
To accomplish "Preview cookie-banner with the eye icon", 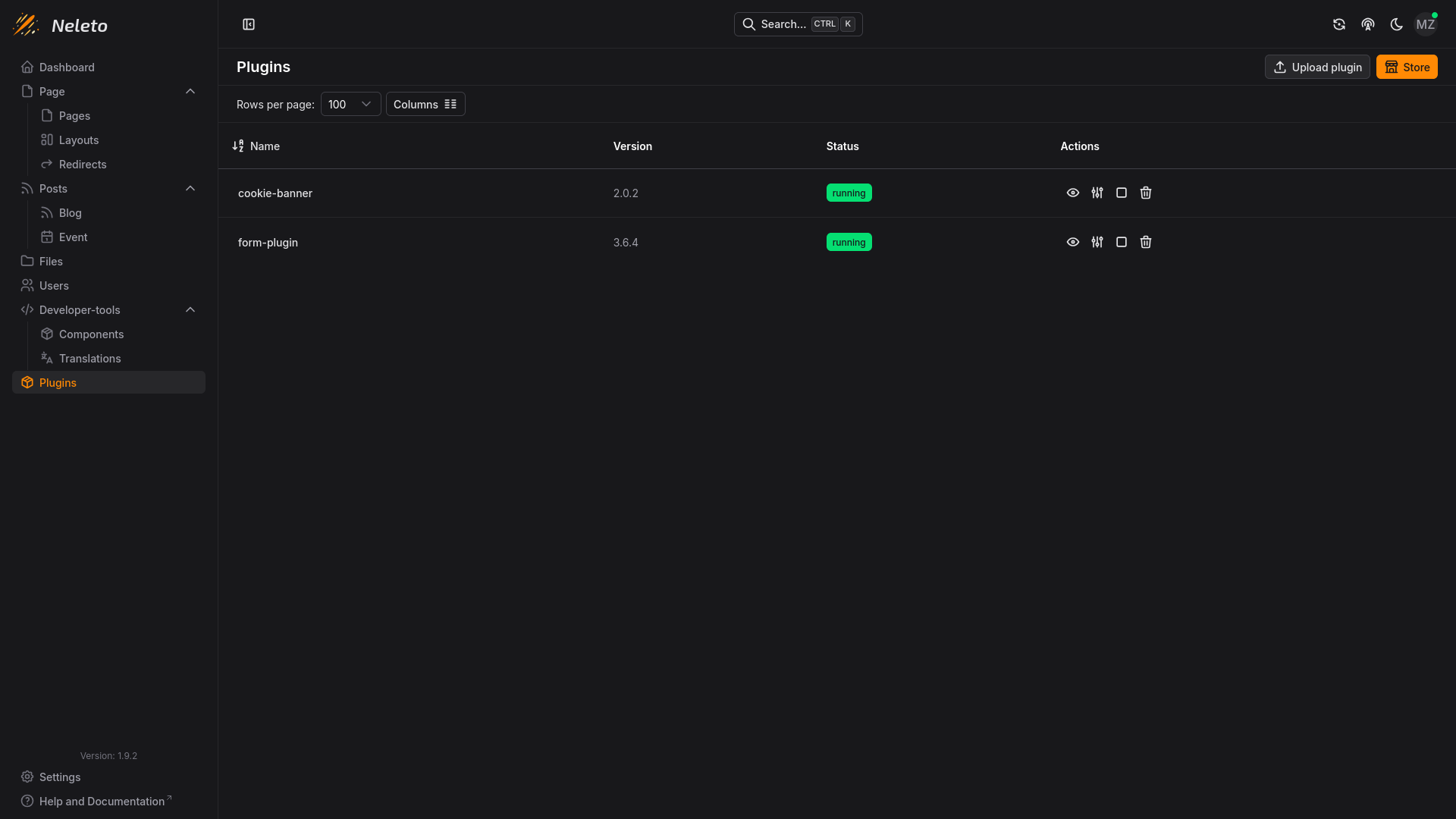I will coord(1072,193).
